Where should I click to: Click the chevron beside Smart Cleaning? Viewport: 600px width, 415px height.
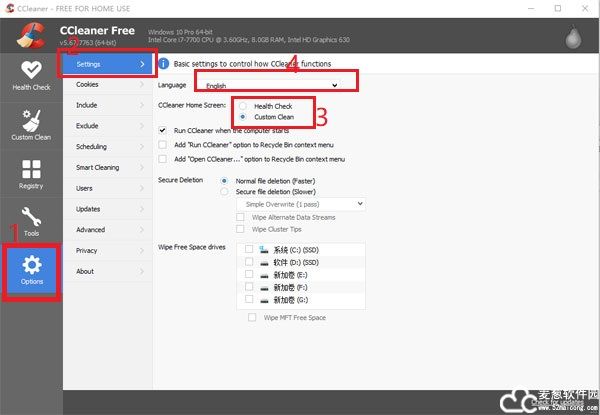click(x=142, y=168)
